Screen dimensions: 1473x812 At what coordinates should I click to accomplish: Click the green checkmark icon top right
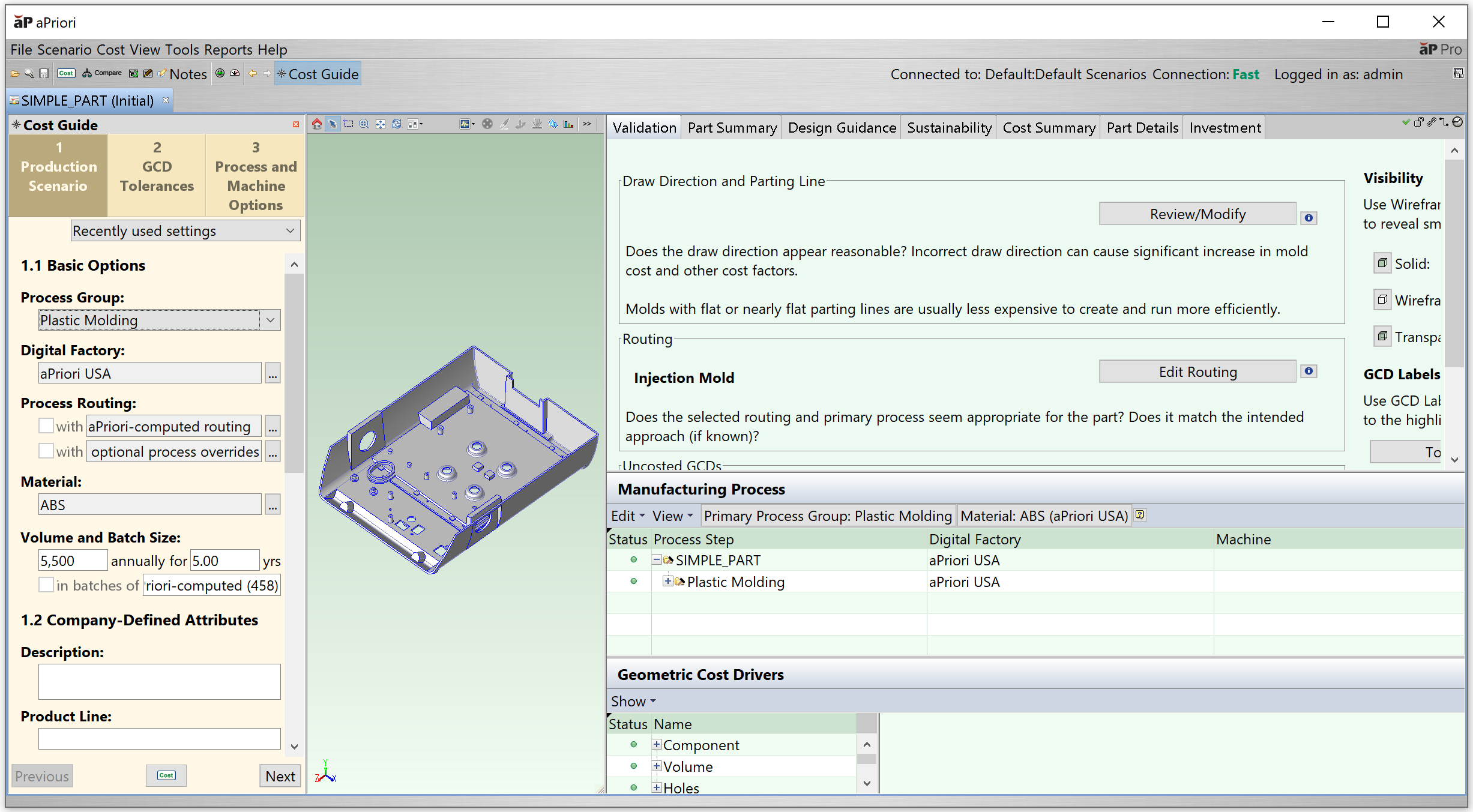pos(1406,122)
